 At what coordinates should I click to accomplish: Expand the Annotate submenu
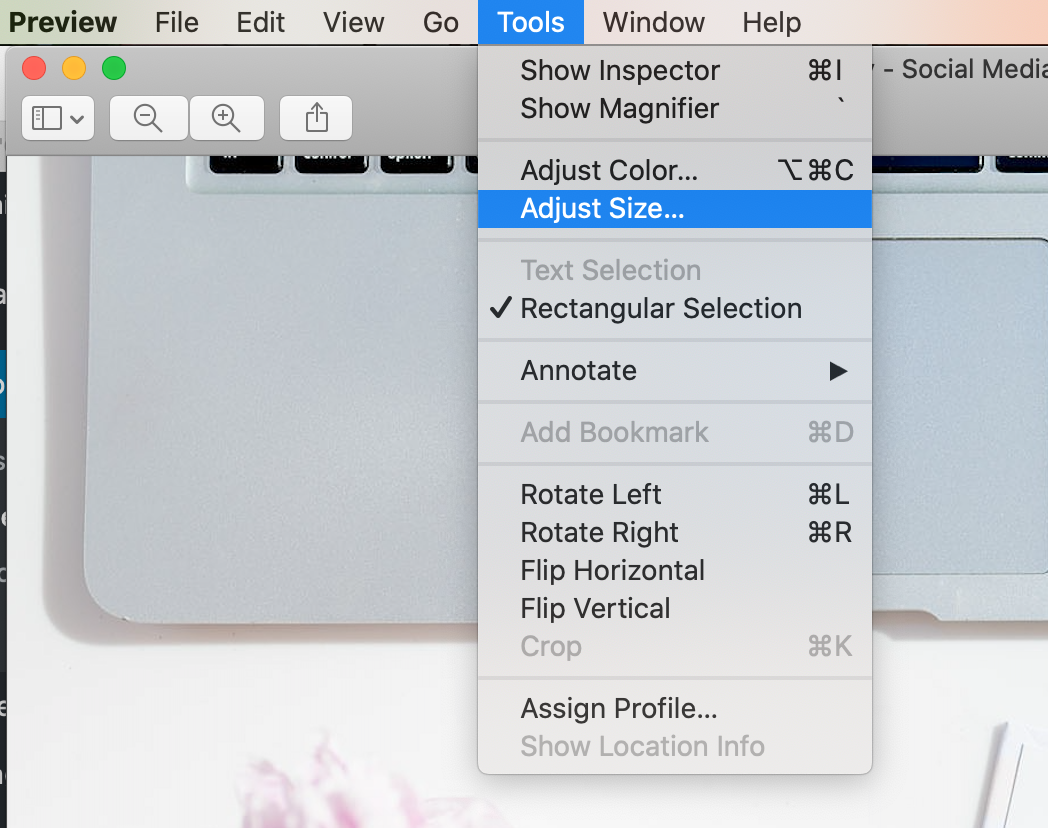(x=578, y=370)
